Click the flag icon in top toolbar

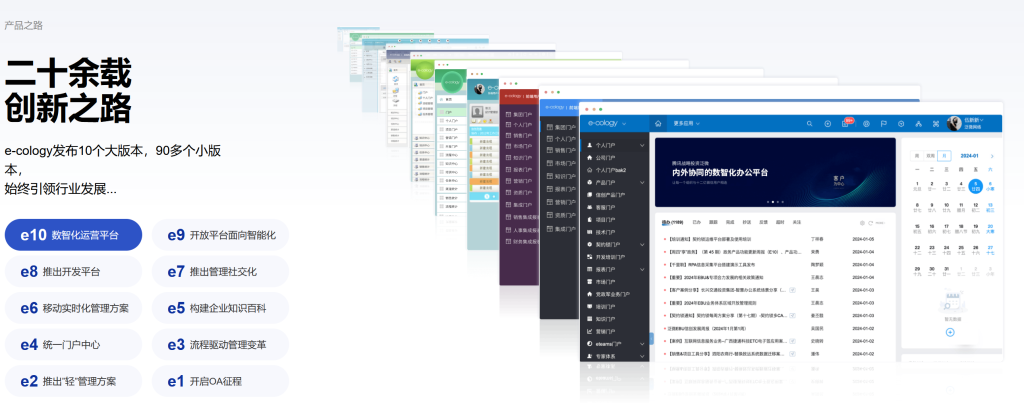pyautogui.click(x=882, y=123)
